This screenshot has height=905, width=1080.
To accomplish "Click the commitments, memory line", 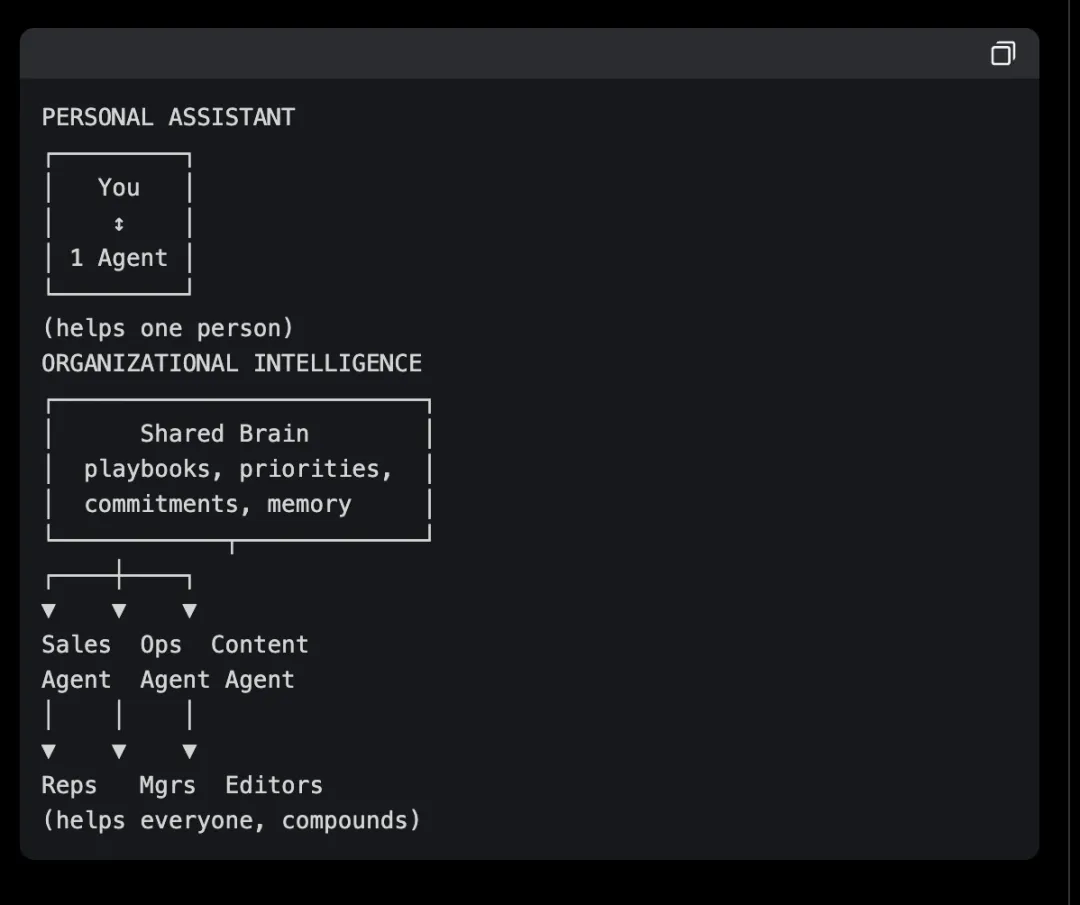I will (217, 504).
